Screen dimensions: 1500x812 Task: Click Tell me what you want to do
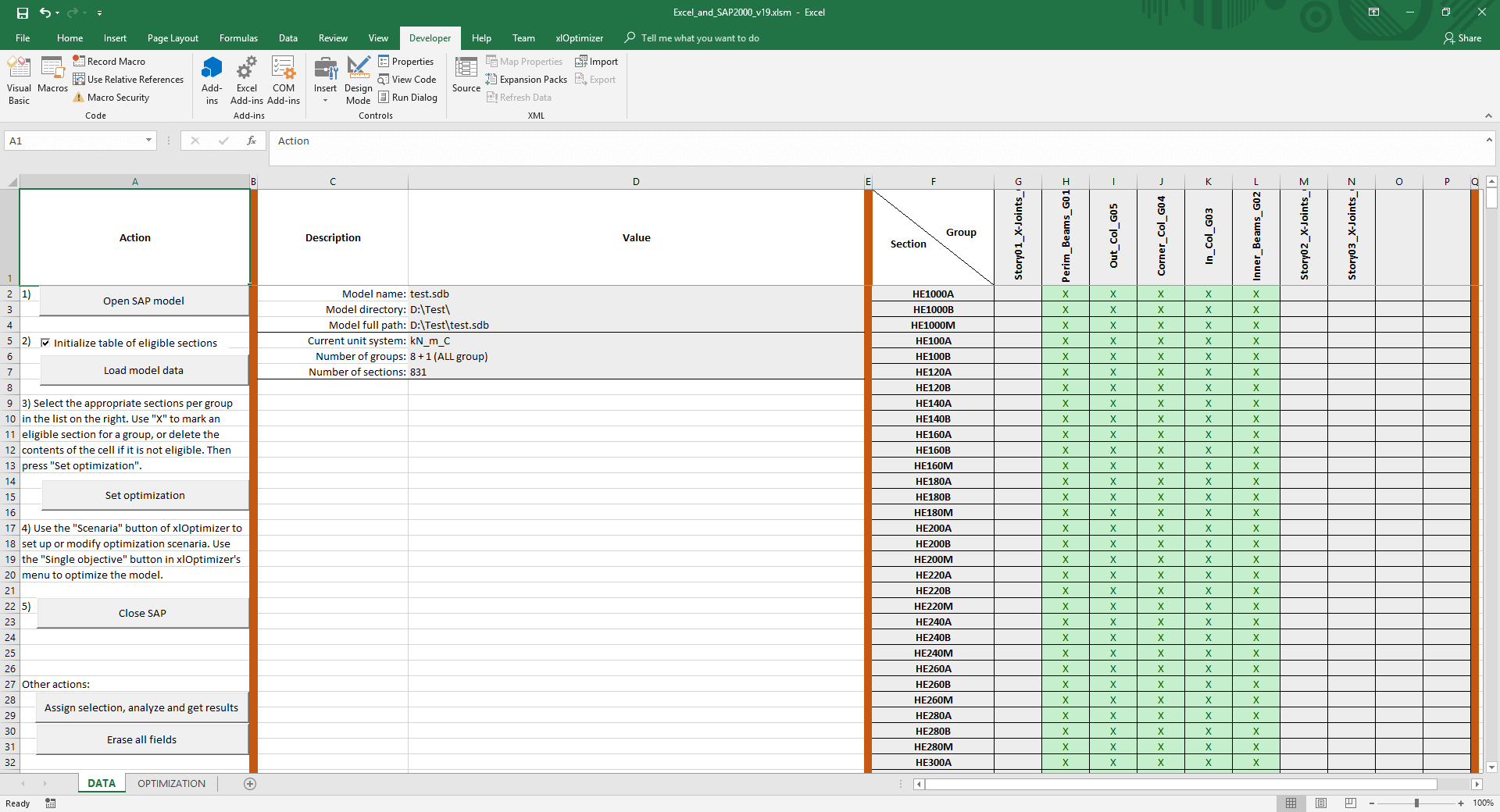pos(692,38)
